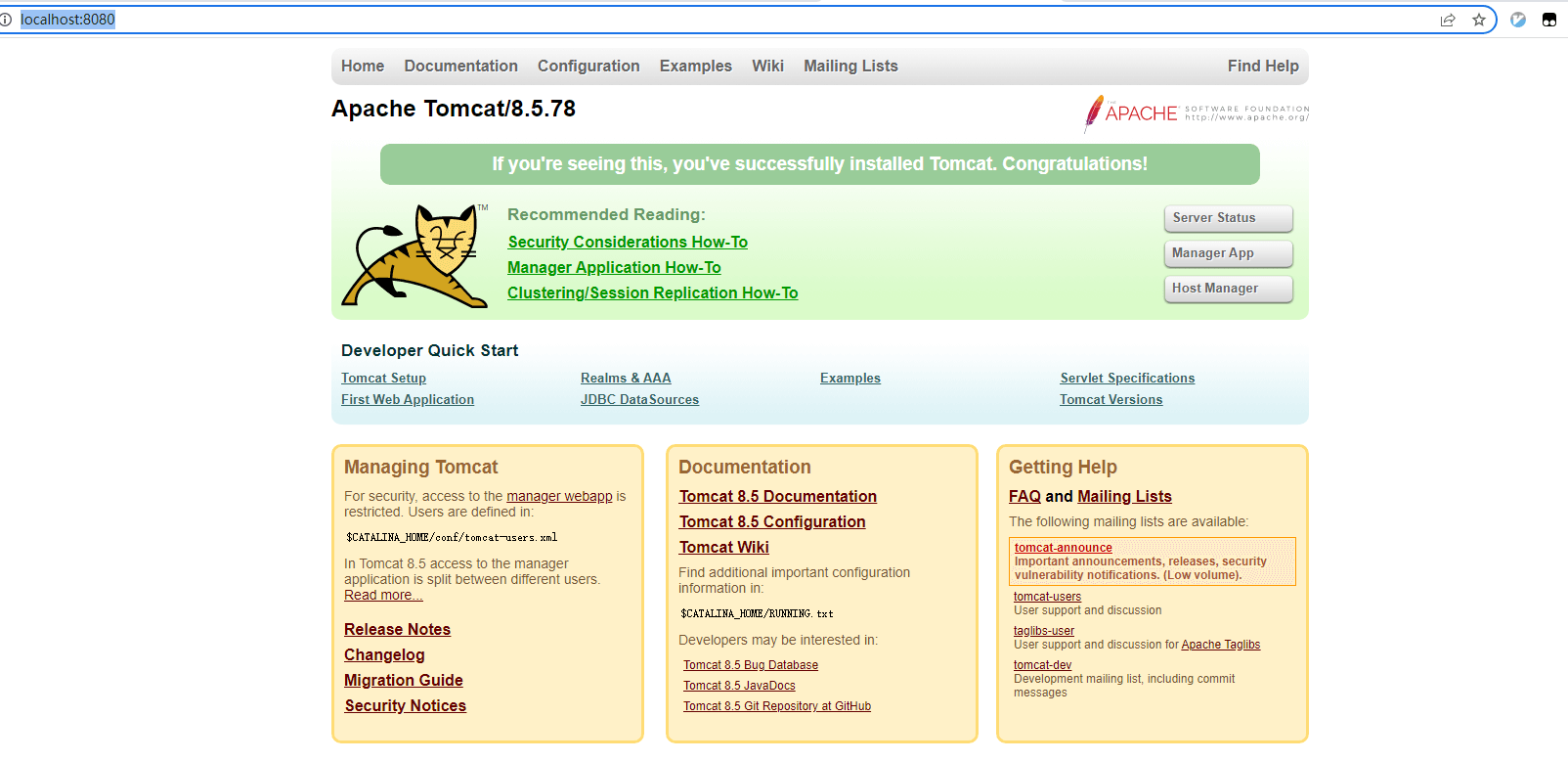The image size is (1568, 762).
Task: Click the green Congratulations banner
Action: point(820,164)
